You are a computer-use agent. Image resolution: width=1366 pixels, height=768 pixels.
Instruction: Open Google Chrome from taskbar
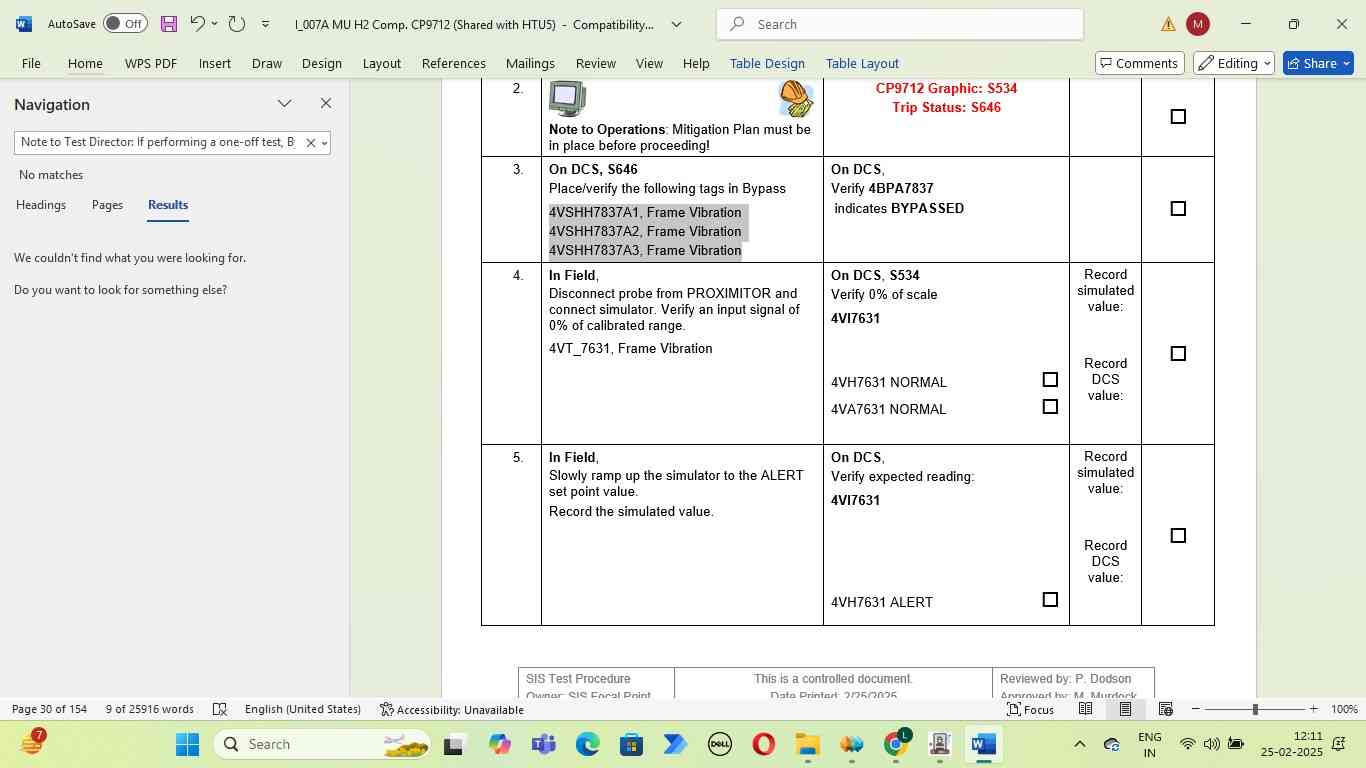(897, 744)
